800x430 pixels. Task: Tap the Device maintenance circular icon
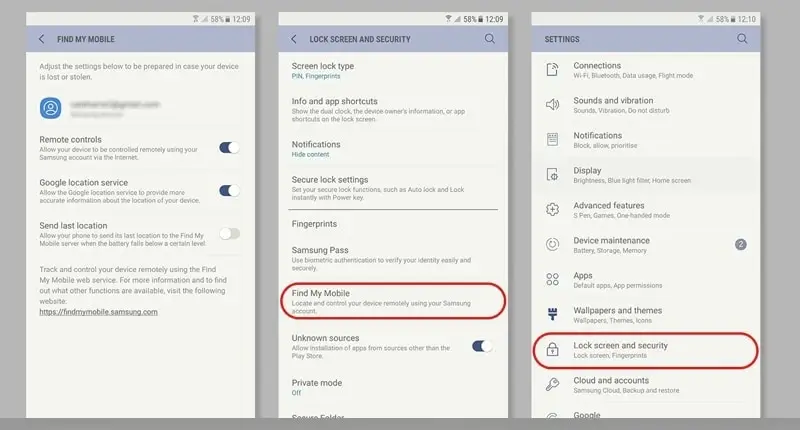pos(552,244)
